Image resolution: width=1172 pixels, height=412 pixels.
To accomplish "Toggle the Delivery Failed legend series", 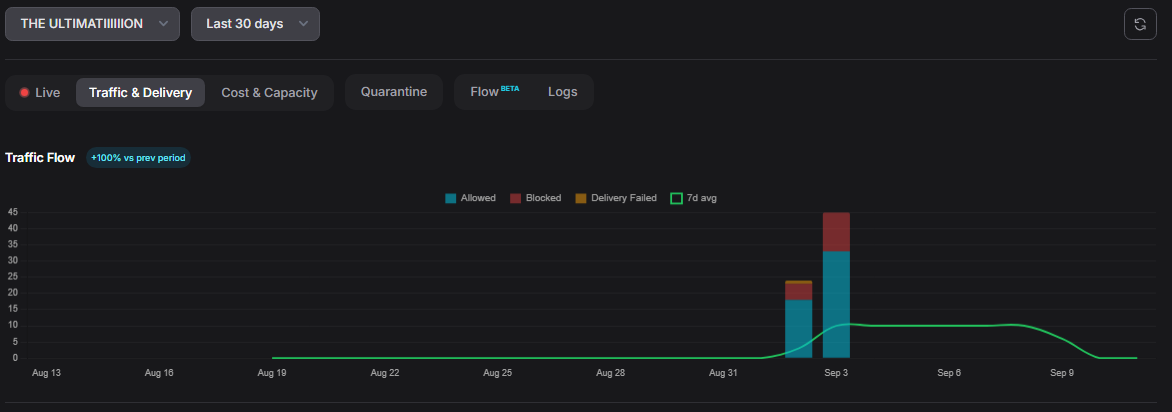I will tap(616, 198).
